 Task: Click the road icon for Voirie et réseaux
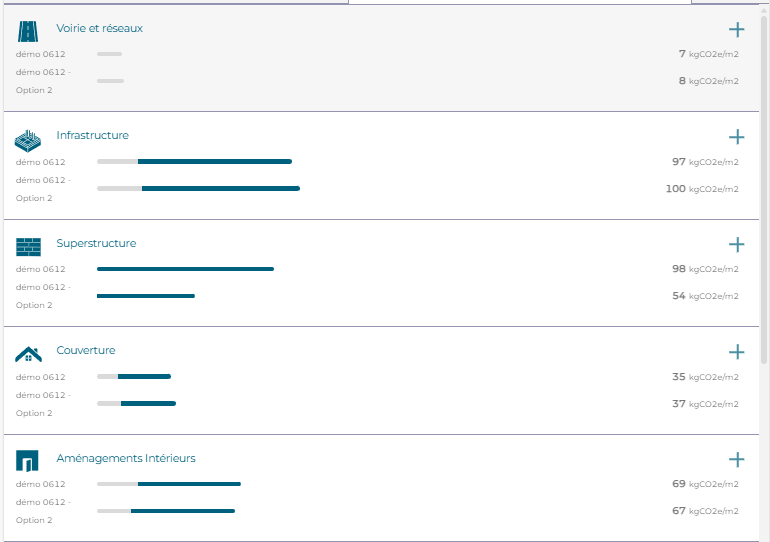point(28,31)
